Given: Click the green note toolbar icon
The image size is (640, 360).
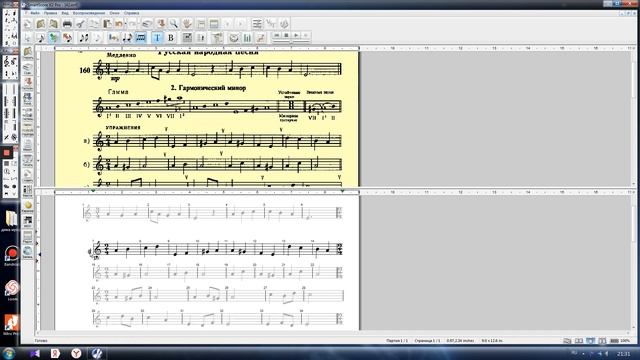Looking at the screenshot, I should 53,38.
